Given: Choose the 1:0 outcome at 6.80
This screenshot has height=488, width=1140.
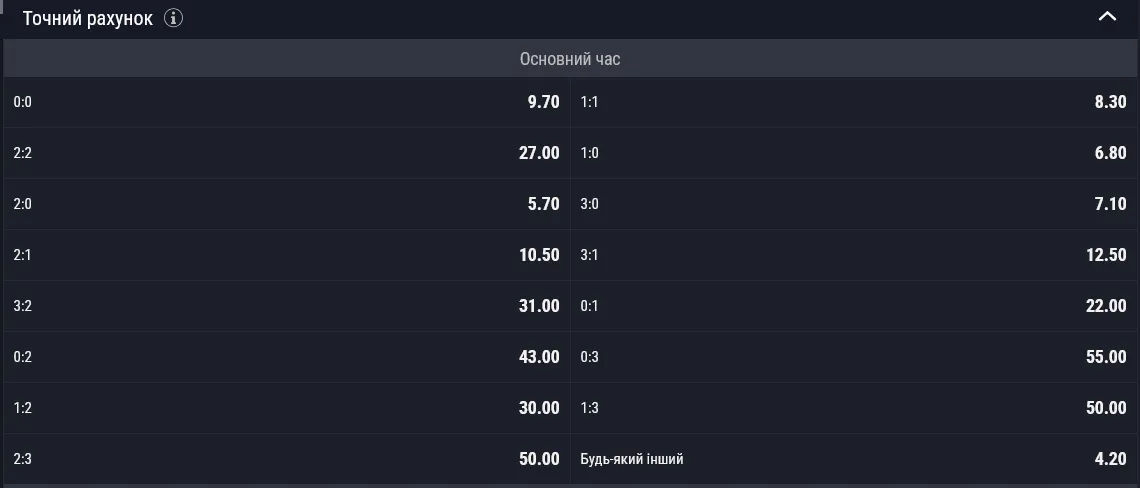Looking at the screenshot, I should (854, 153).
